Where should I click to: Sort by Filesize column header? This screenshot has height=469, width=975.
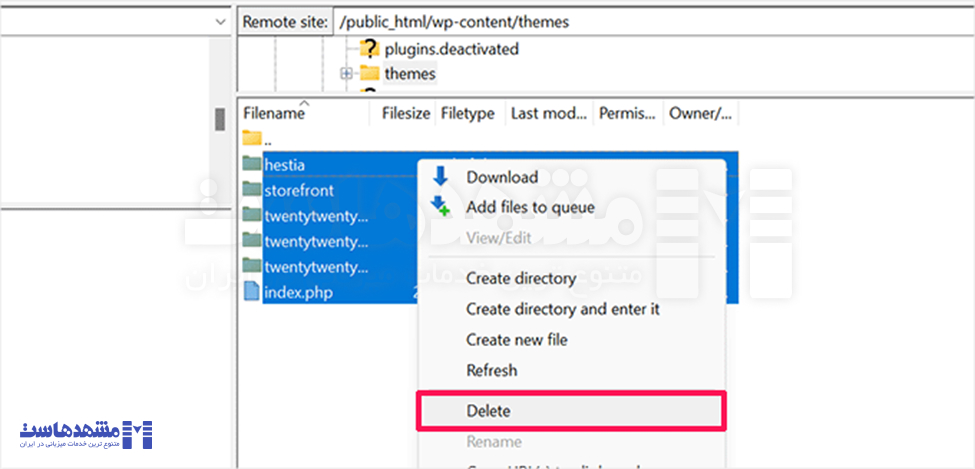coord(405,114)
